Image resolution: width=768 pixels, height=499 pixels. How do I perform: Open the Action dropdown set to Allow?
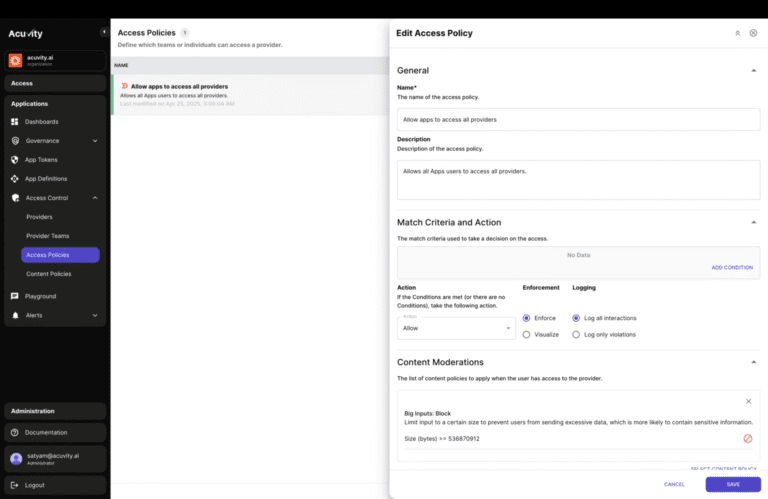tap(455, 327)
